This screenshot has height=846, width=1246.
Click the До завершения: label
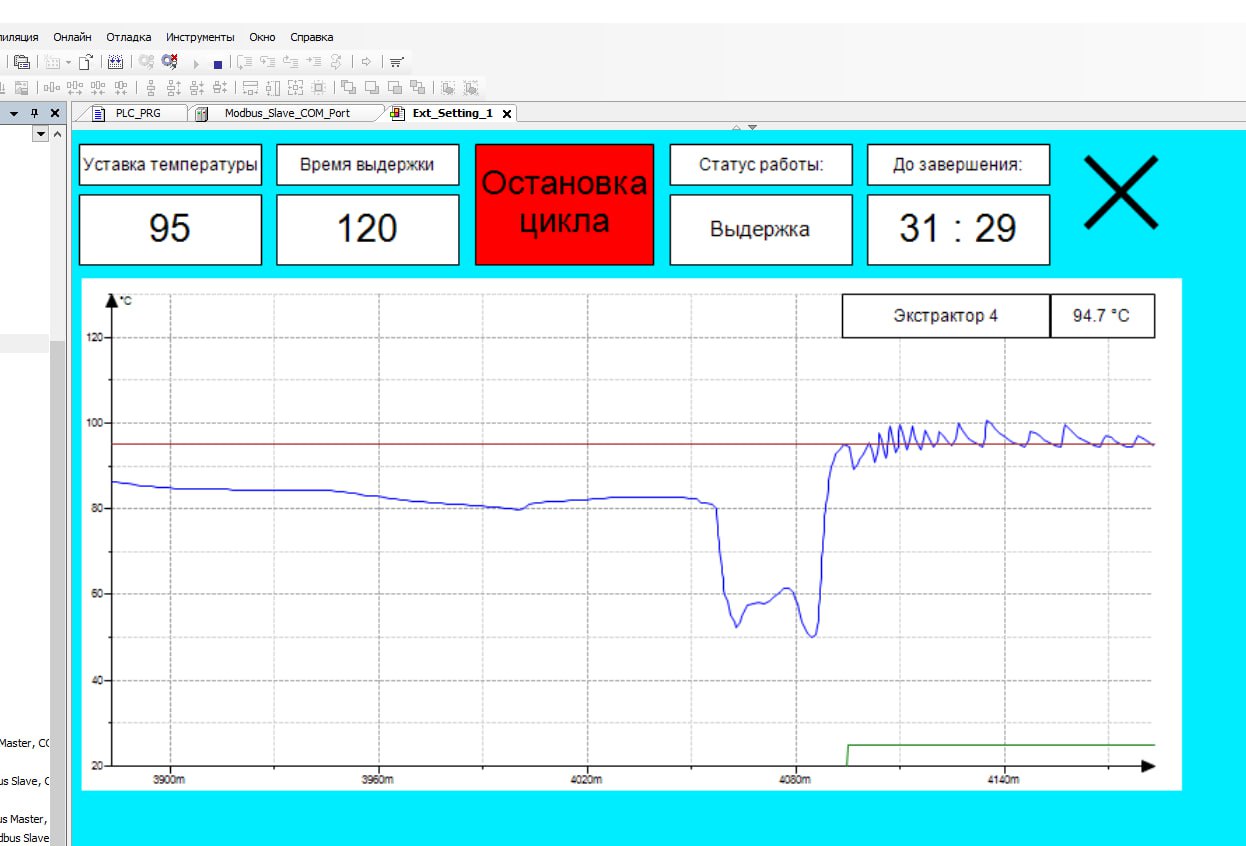pos(958,165)
